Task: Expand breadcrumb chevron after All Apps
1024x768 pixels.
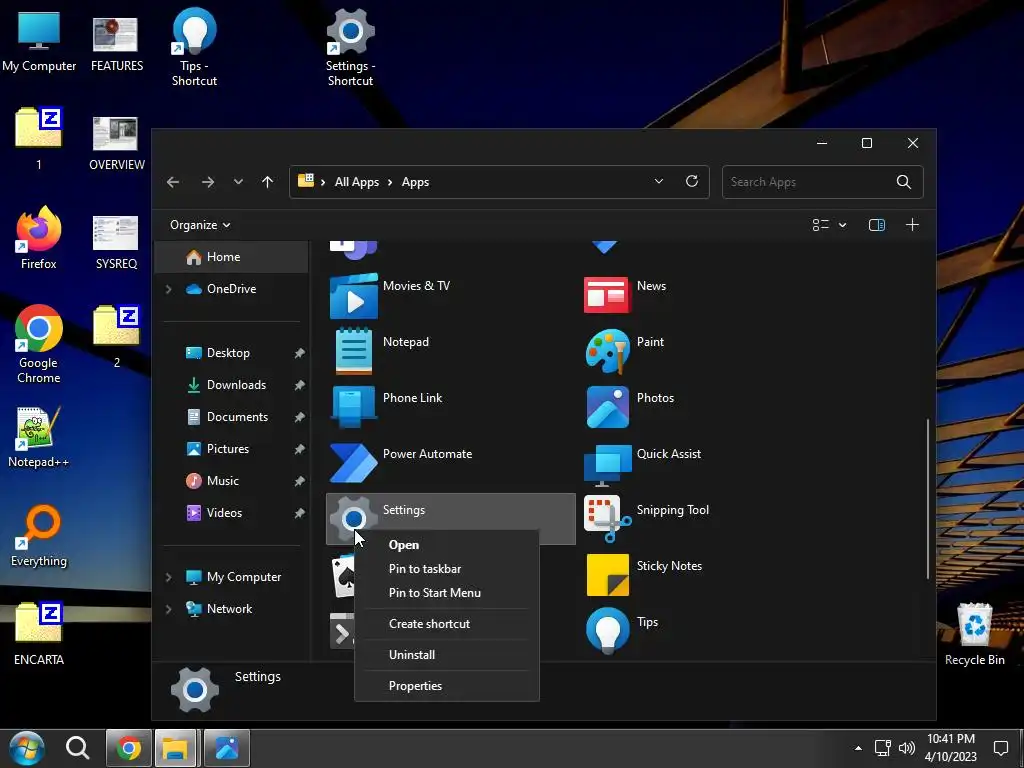Action: point(390,182)
